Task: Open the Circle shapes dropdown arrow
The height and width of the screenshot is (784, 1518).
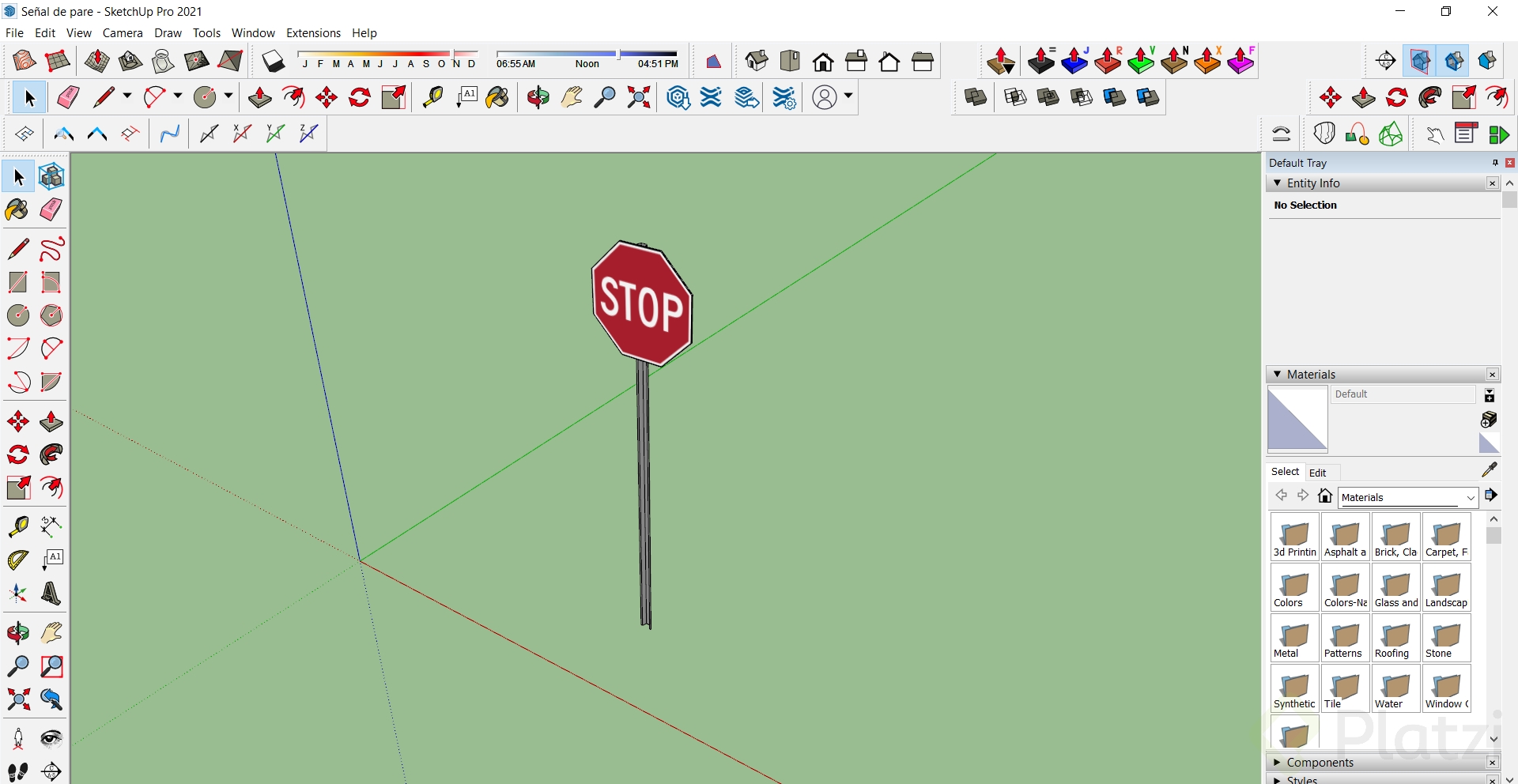Action: click(228, 96)
